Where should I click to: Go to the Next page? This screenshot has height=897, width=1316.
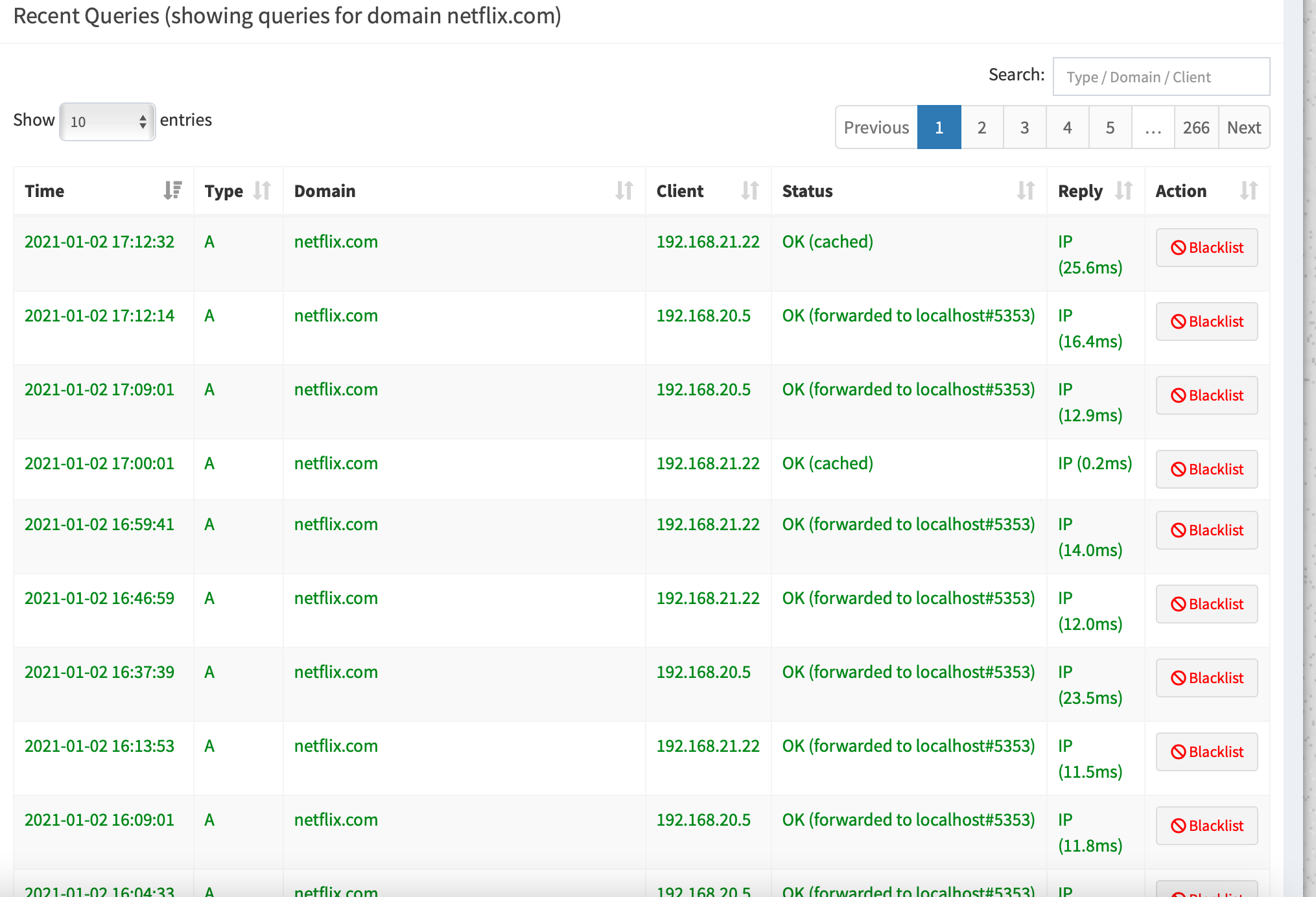click(x=1244, y=127)
